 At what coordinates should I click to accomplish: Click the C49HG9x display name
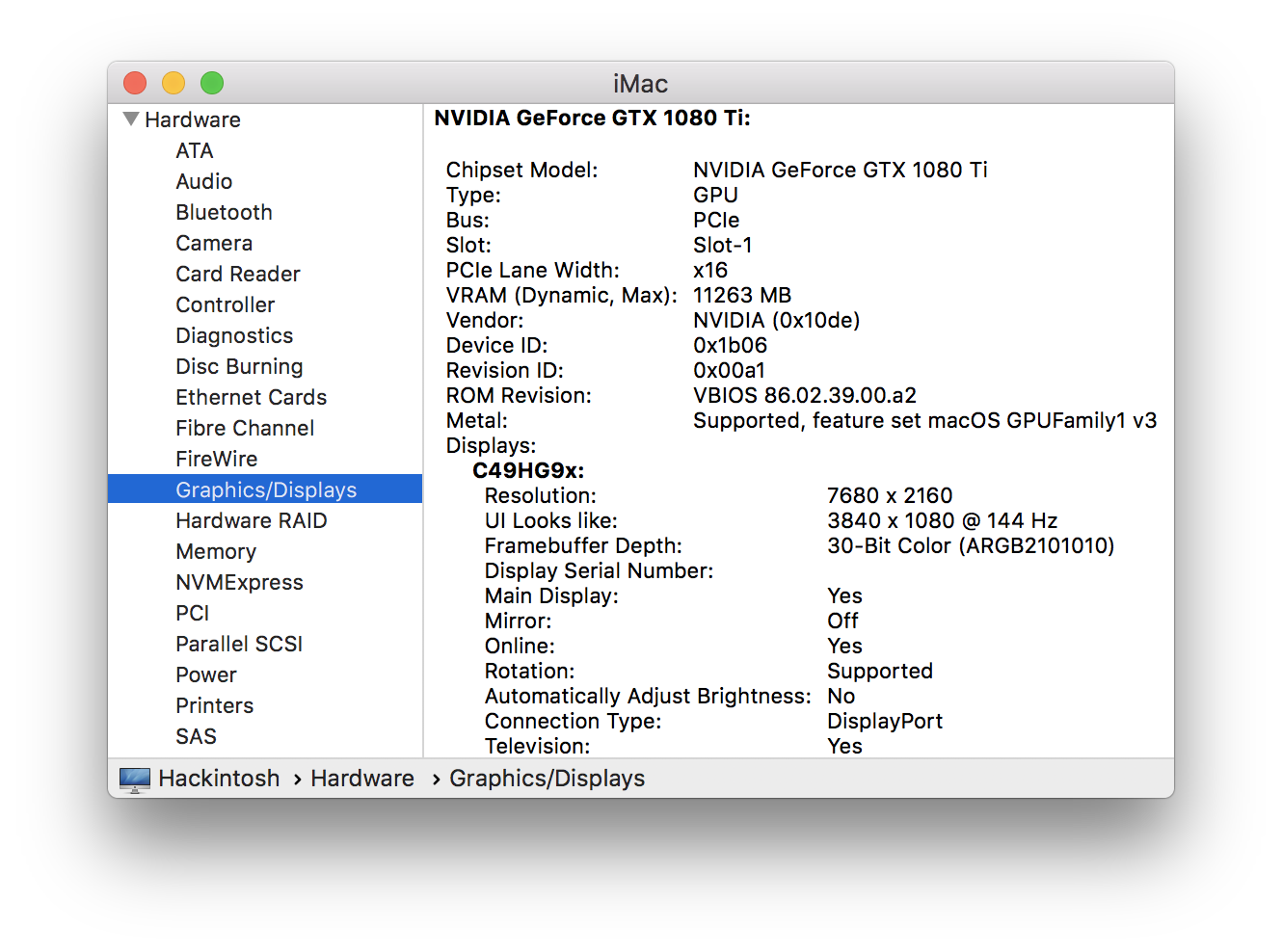tap(528, 470)
